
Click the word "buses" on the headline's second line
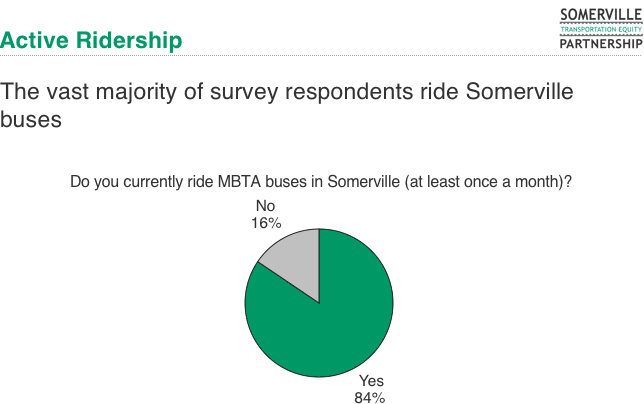(x=31, y=118)
